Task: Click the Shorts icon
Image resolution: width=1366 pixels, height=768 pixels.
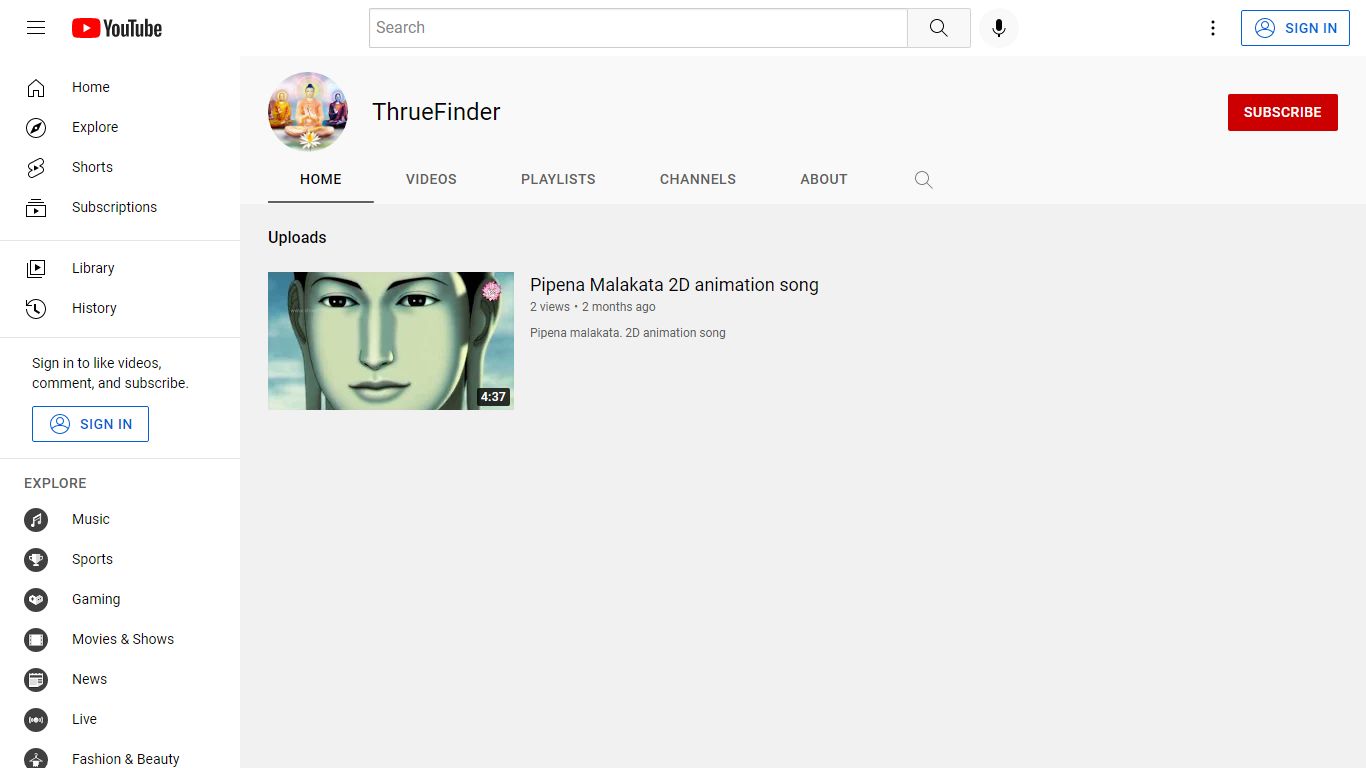Action: [x=36, y=168]
